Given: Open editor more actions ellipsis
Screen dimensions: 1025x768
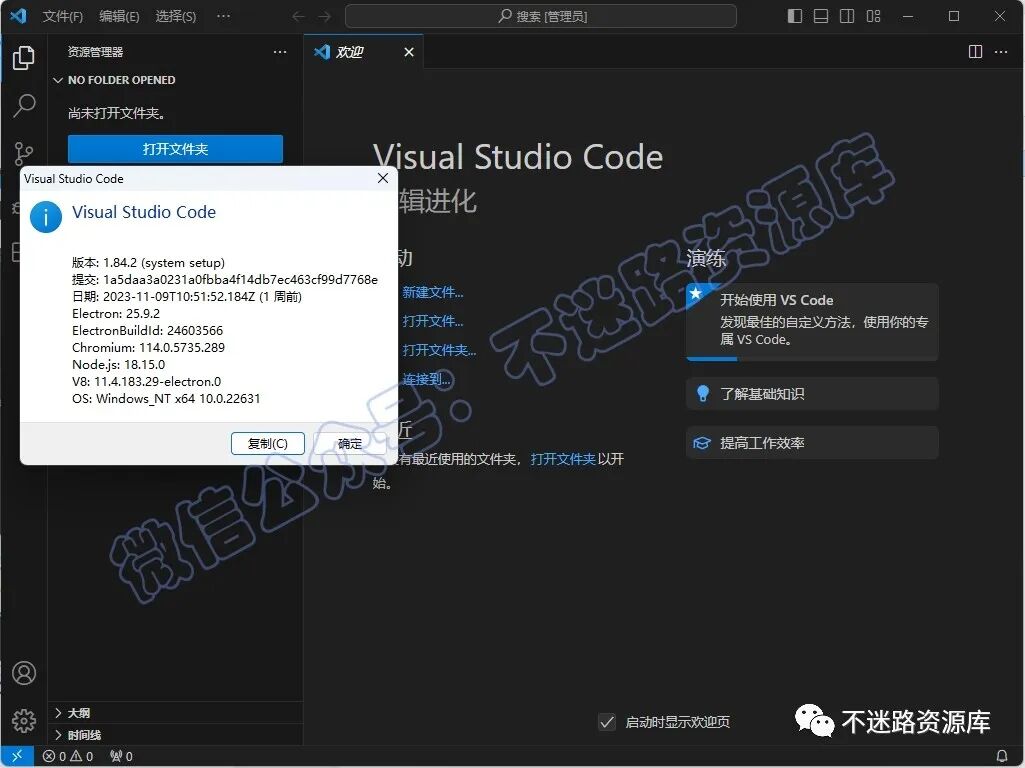Looking at the screenshot, I should click(x=1001, y=52).
